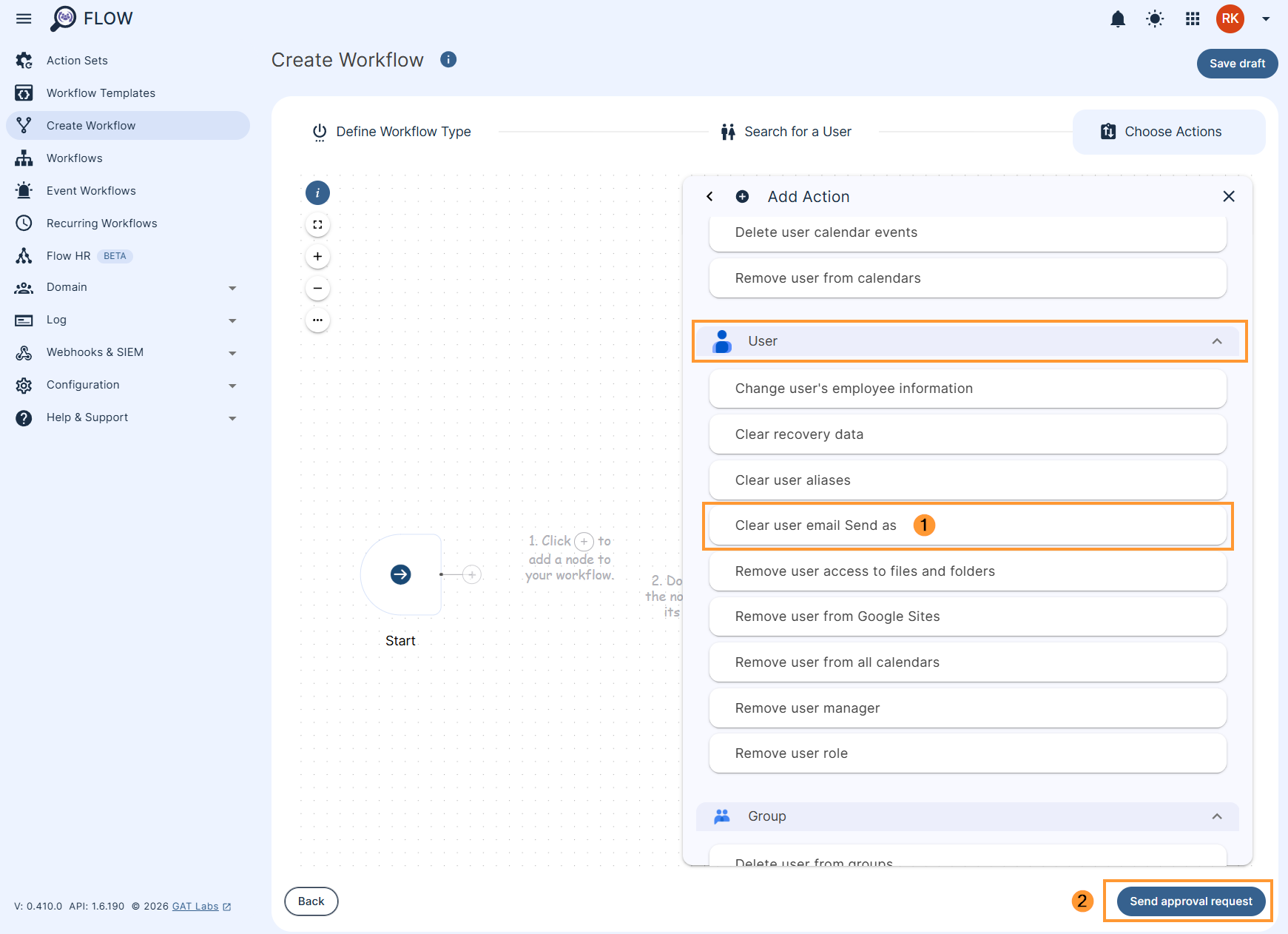Open more canvas options via the ellipsis icon
Screen dimensions: 1288x934
pyautogui.click(x=317, y=320)
